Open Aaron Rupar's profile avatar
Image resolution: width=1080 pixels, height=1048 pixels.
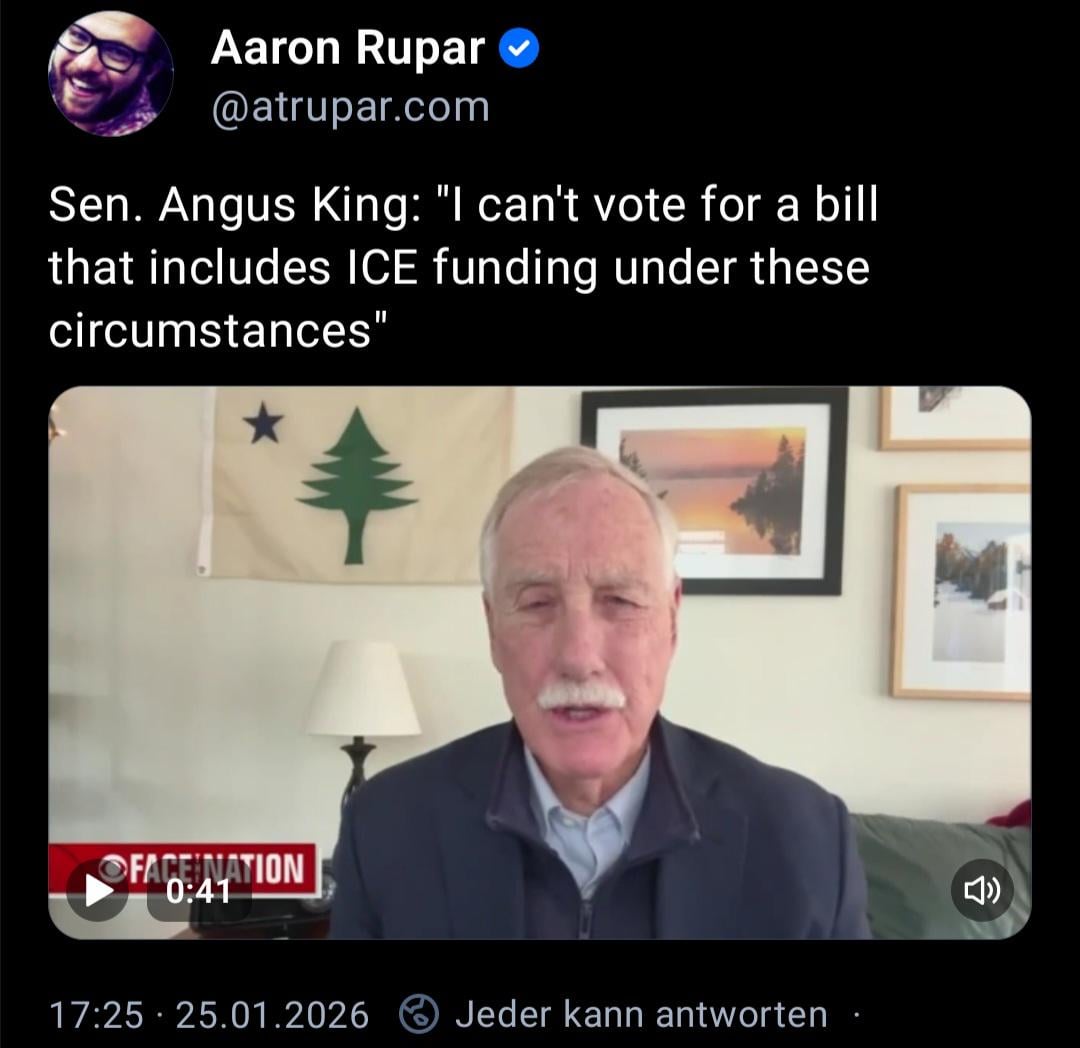tap(110, 74)
